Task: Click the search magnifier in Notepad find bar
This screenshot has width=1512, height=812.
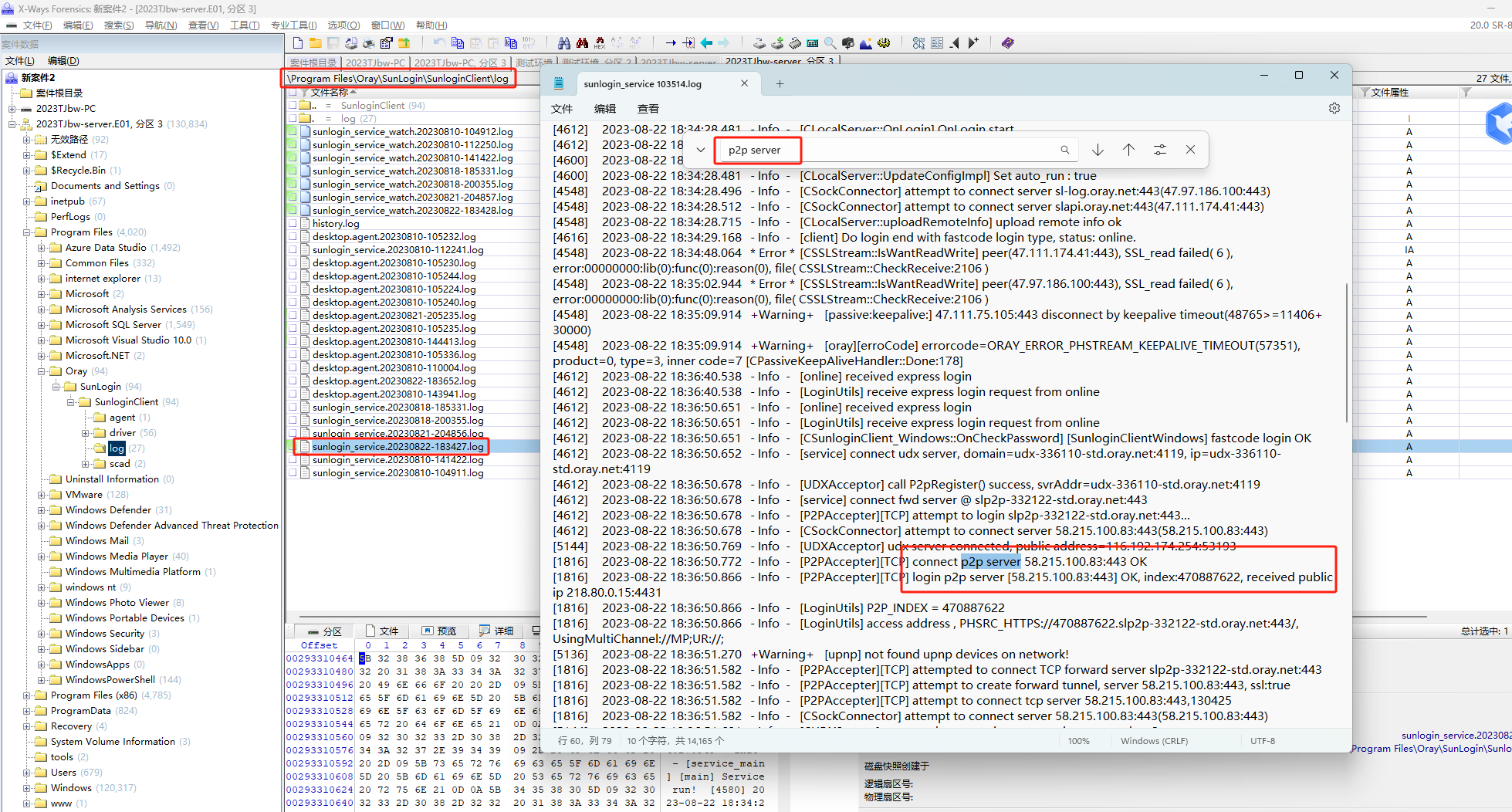Action: (1065, 150)
